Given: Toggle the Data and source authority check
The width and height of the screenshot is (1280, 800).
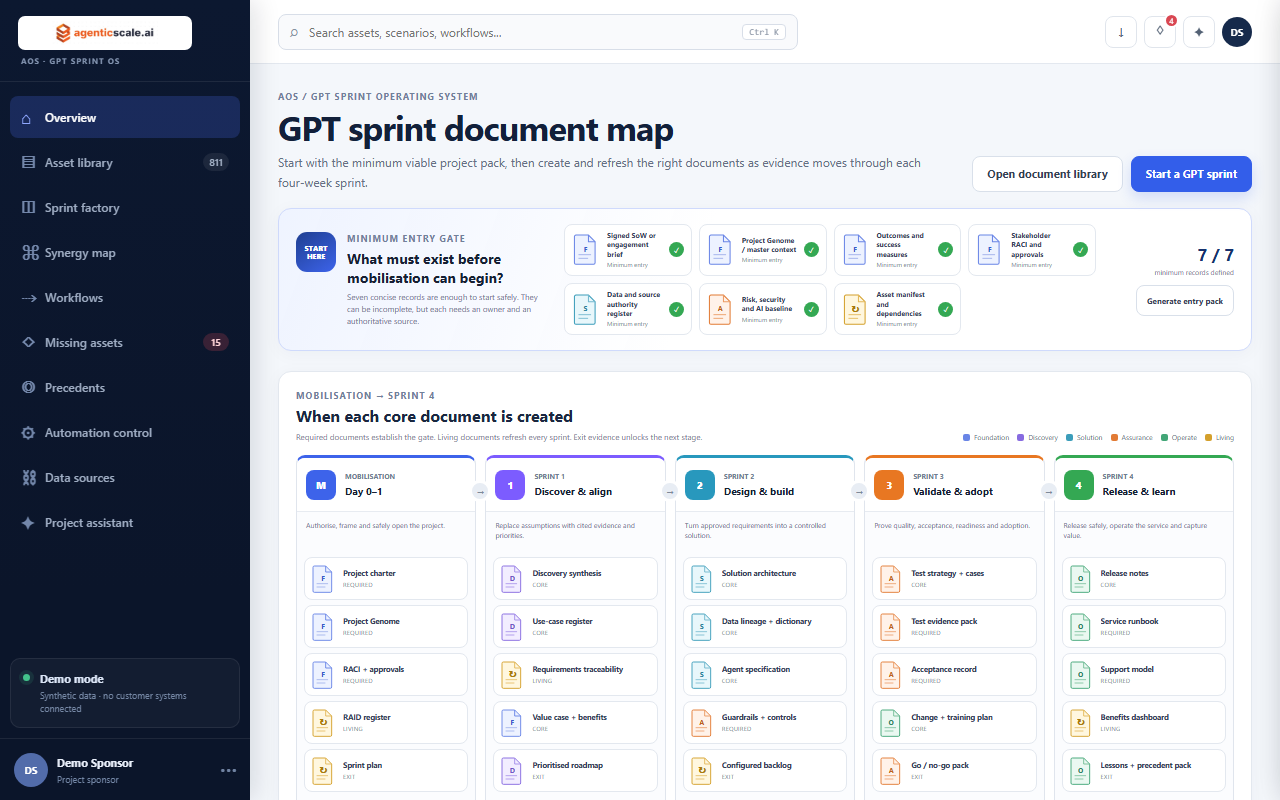Looking at the screenshot, I should (677, 309).
